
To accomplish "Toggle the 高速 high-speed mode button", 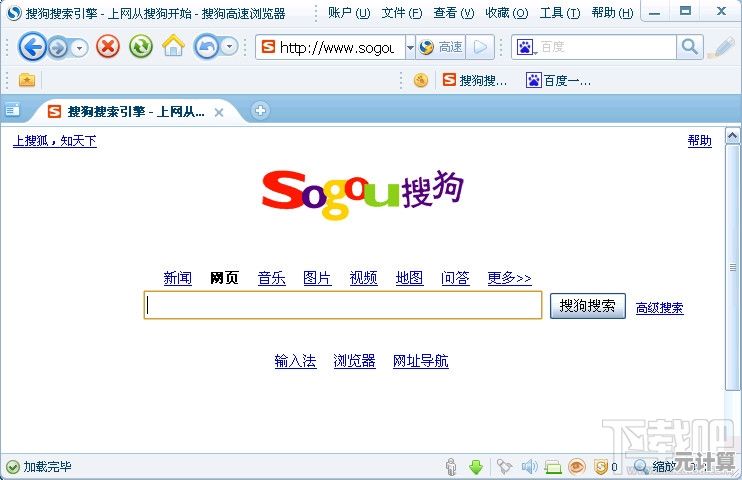I will pyautogui.click(x=441, y=47).
